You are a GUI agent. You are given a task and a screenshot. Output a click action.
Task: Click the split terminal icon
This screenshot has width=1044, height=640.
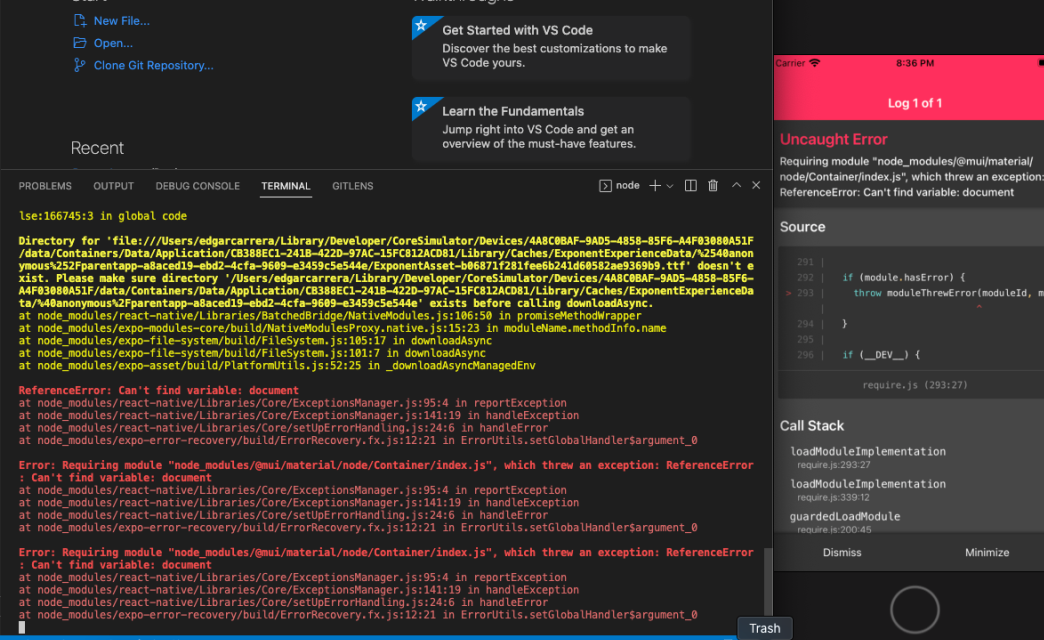pos(690,184)
